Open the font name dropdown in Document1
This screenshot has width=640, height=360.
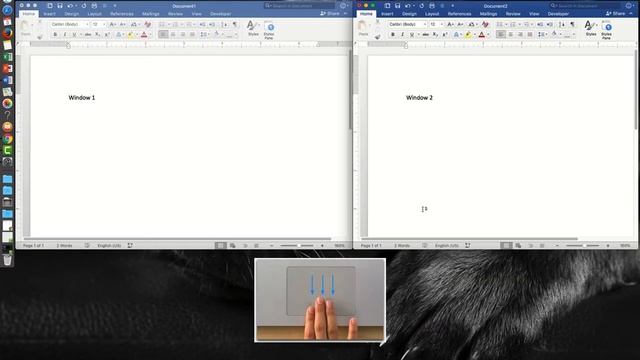(x=87, y=24)
